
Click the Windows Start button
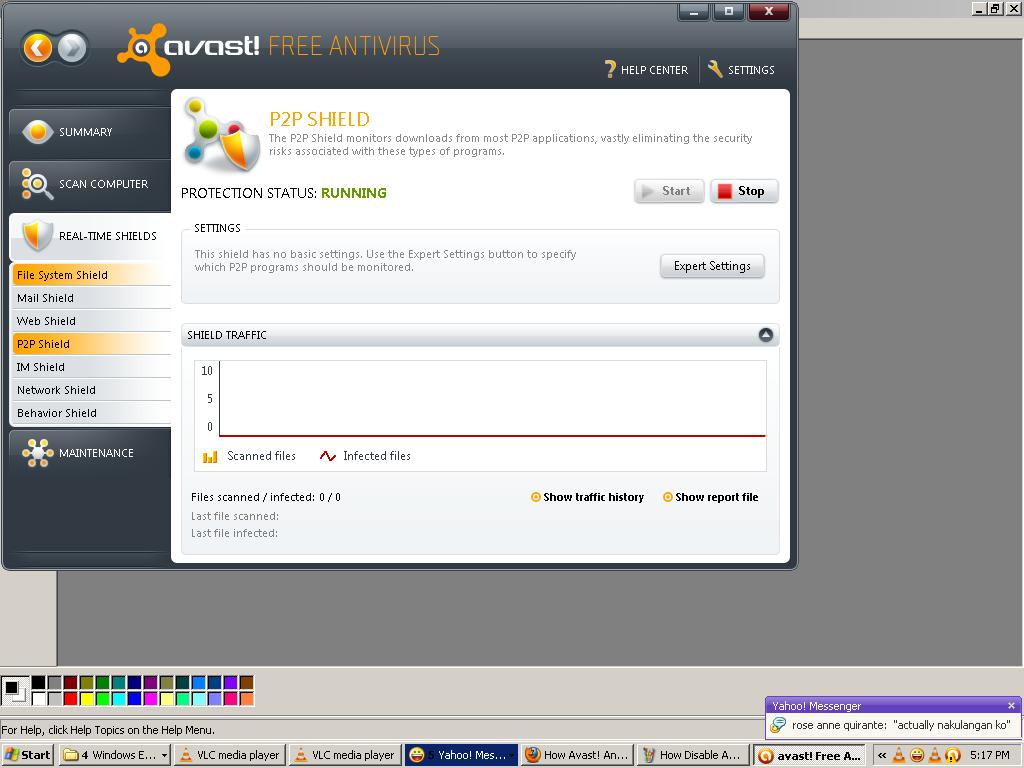point(27,755)
